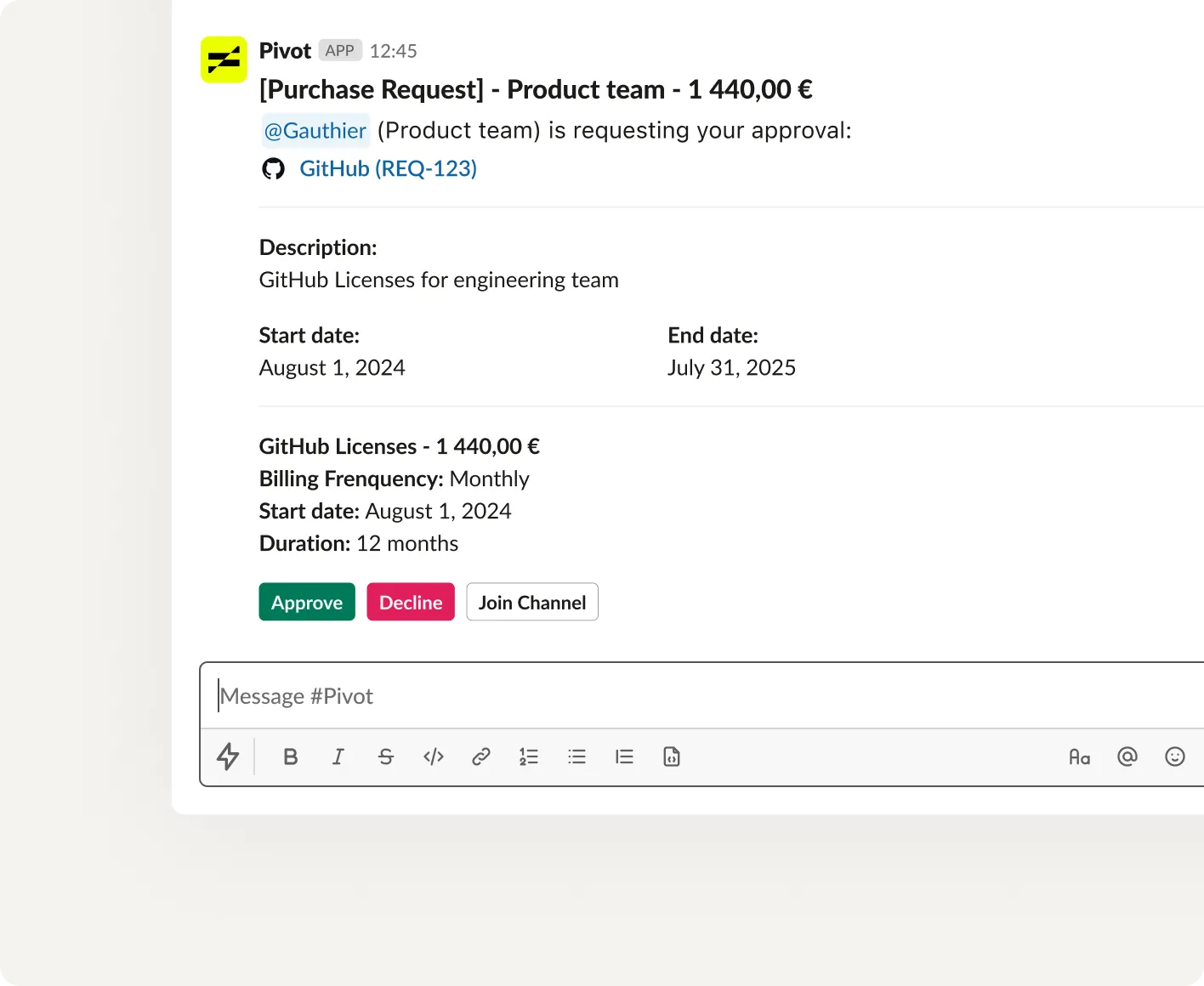Click the end date value July 31, 2025

[x=732, y=368]
